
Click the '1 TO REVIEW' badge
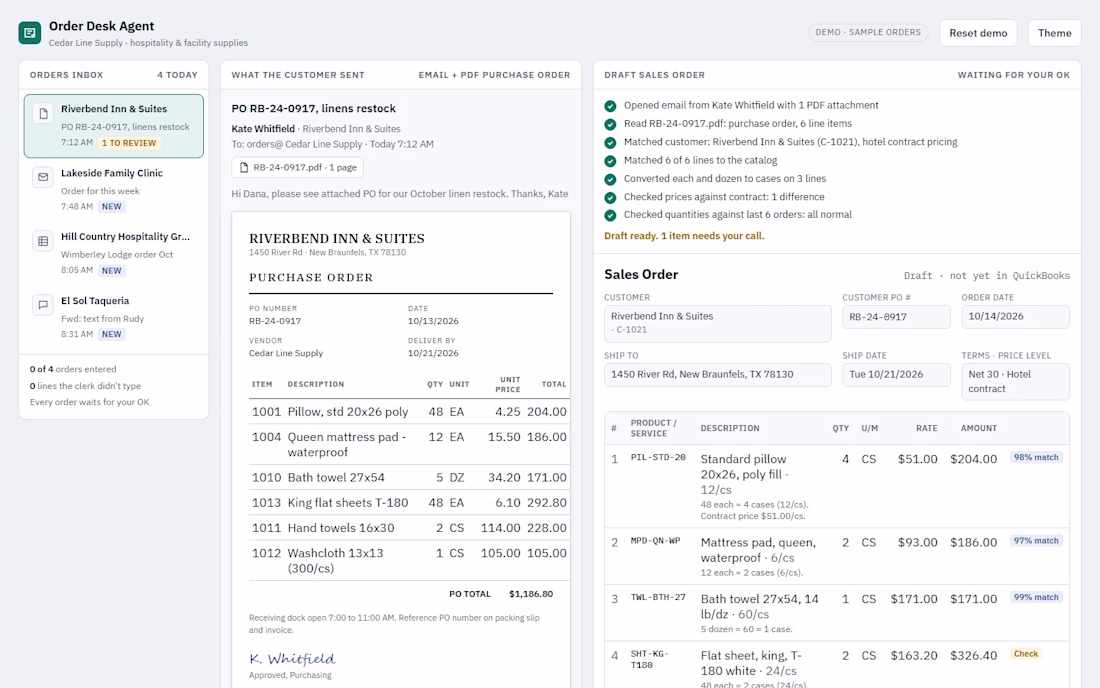(129, 143)
